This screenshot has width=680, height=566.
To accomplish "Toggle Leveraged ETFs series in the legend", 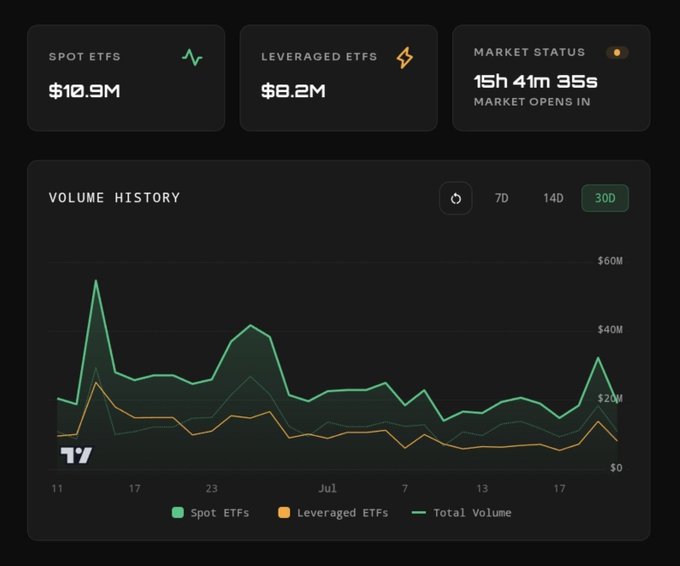I will pos(333,513).
